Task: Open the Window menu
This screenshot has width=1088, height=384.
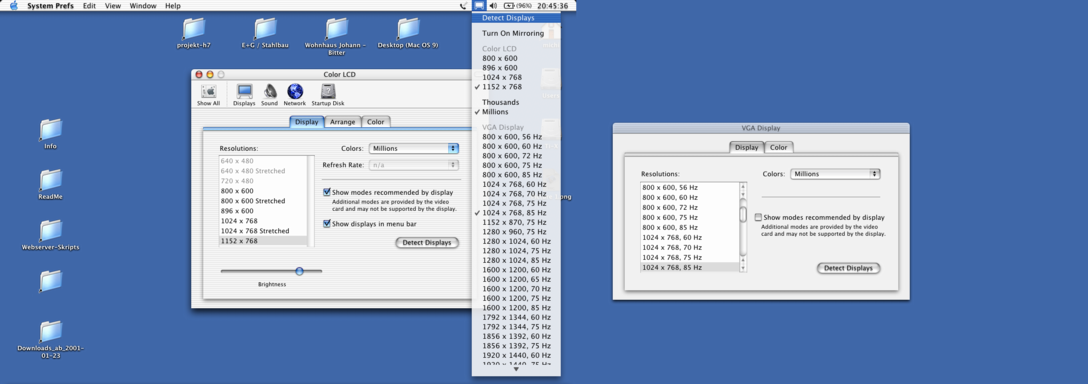Action: [143, 6]
